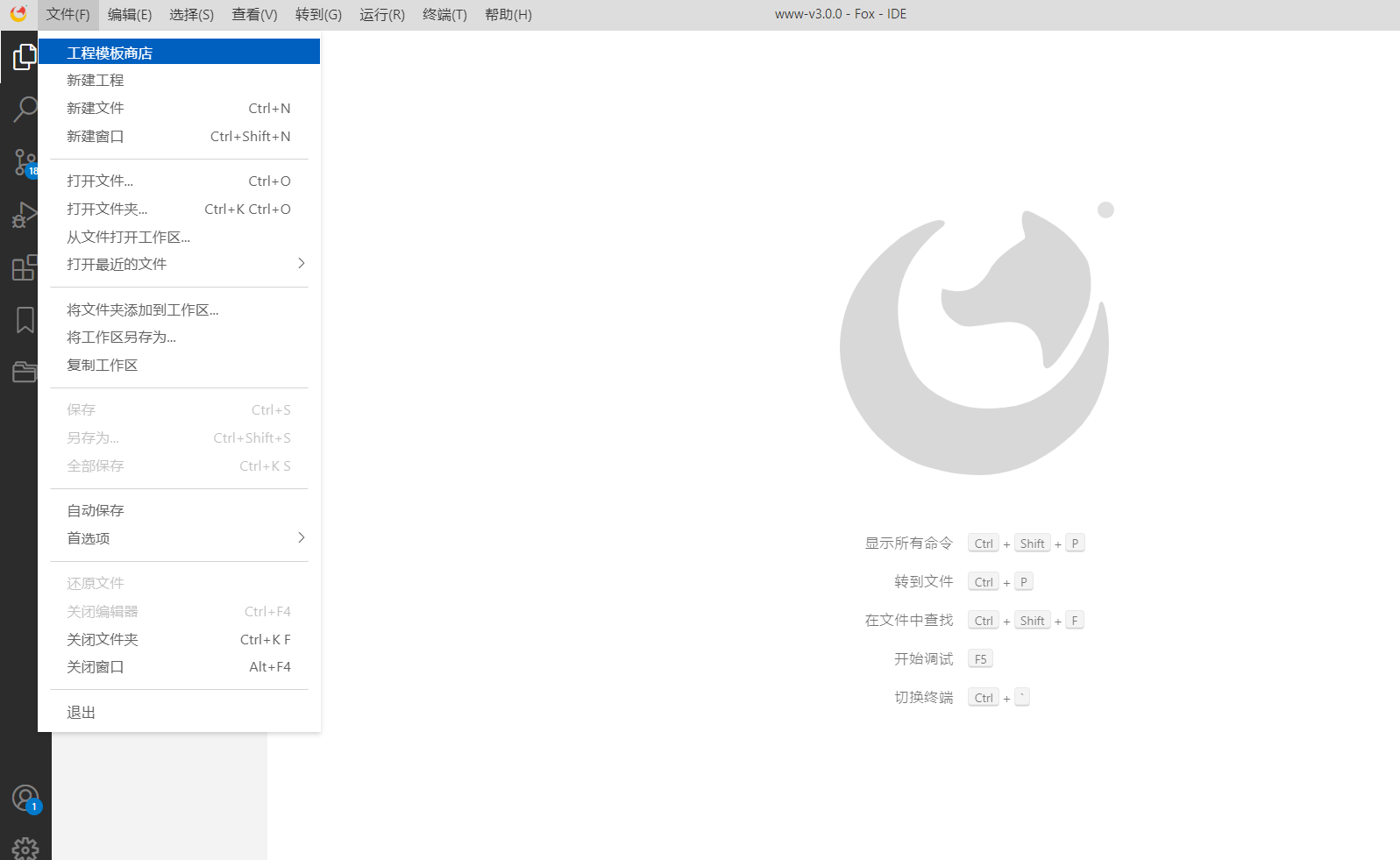This screenshot has width=1400, height=860.
Task: Click 关闭文件夹 menu item
Action: (x=103, y=639)
